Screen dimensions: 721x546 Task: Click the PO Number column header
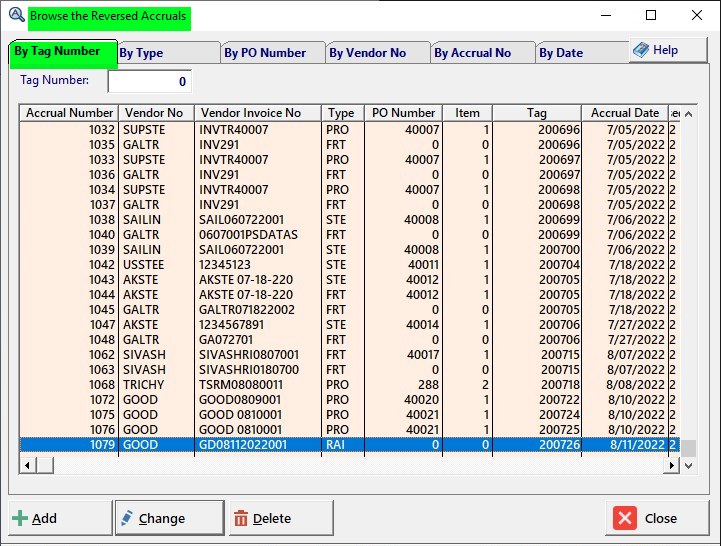(403, 113)
